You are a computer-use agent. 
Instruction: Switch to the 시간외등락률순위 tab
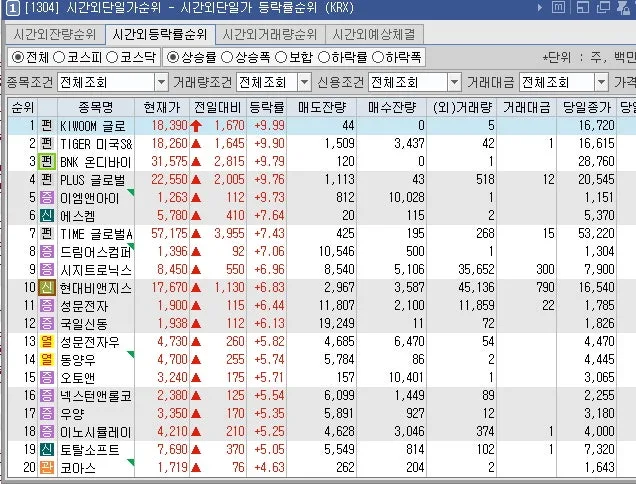click(160, 34)
